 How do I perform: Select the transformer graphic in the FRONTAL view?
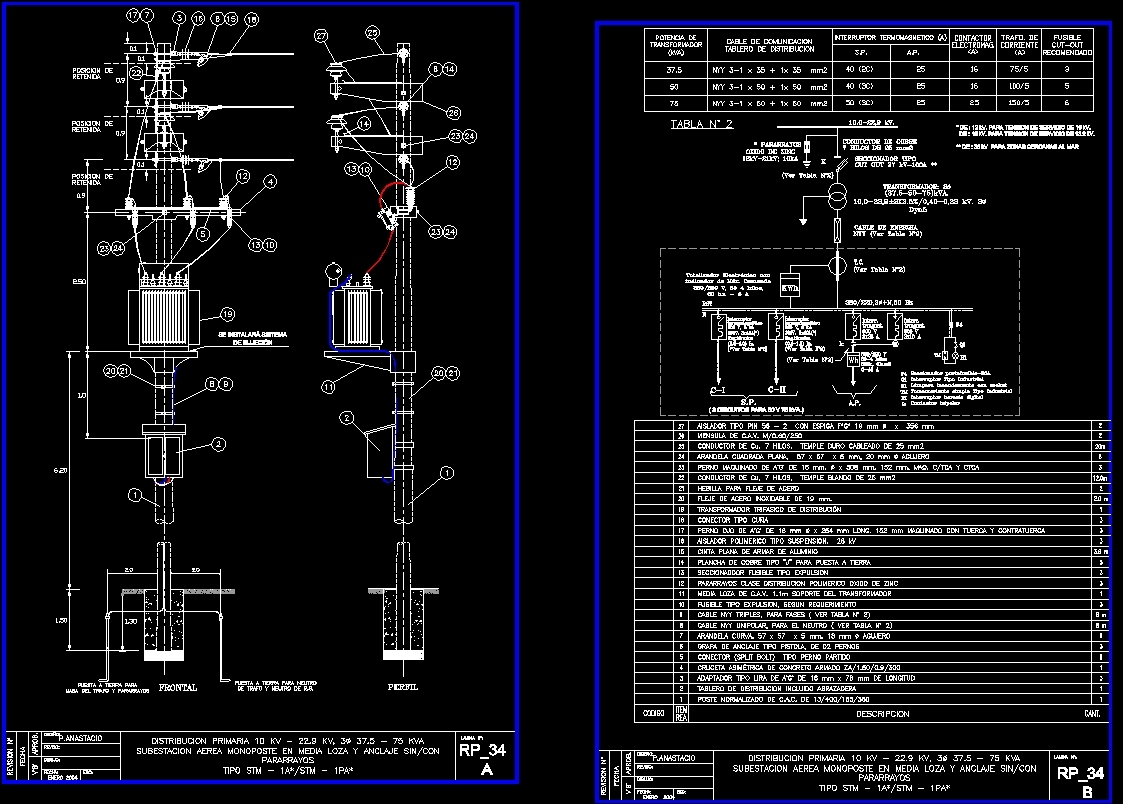click(164, 317)
